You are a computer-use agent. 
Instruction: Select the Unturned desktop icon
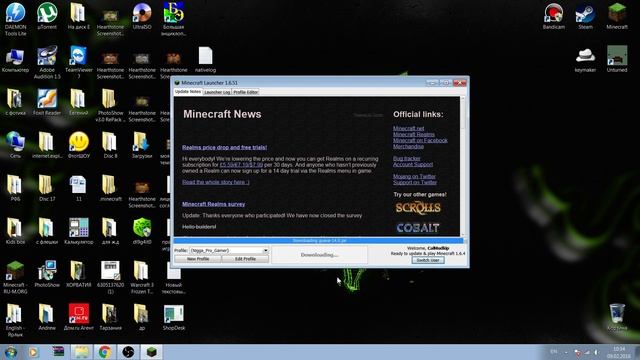(617, 60)
